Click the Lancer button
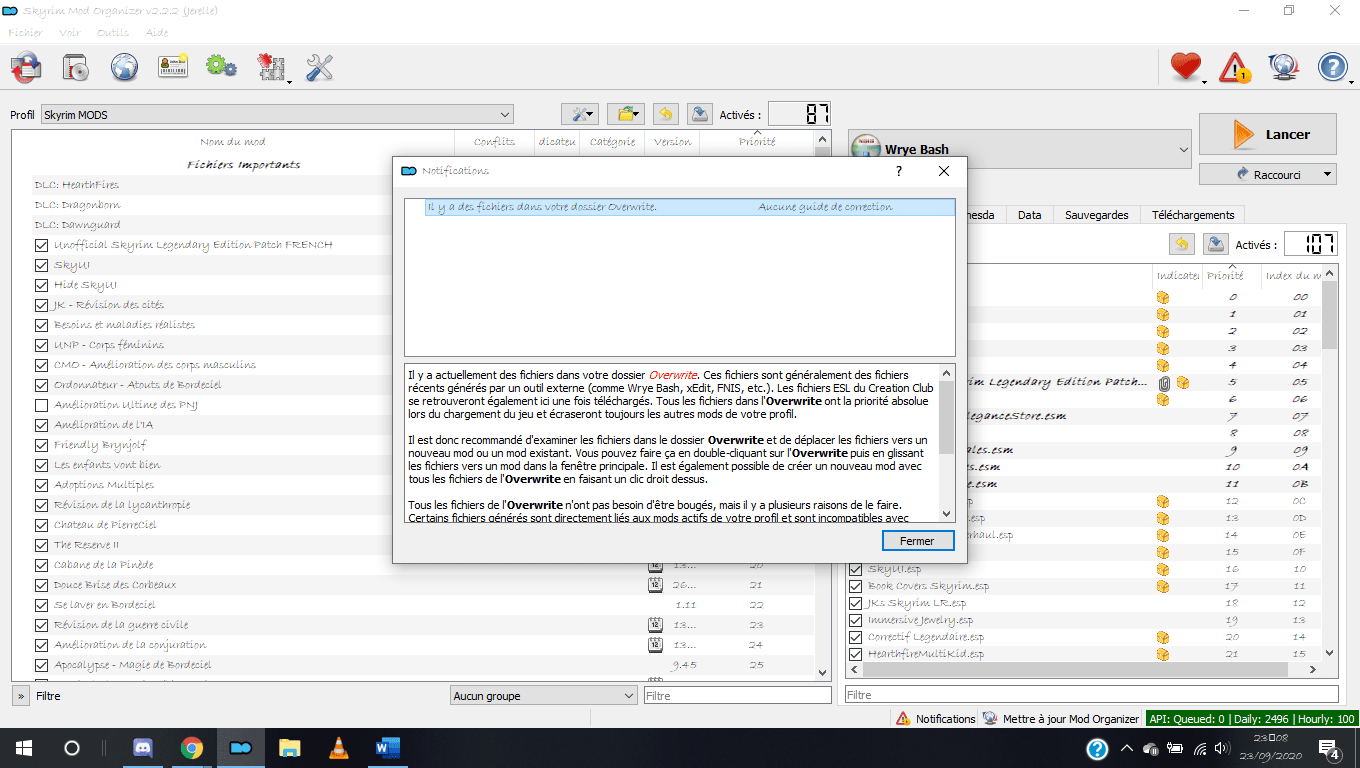This screenshot has width=1360, height=768. pyautogui.click(x=1268, y=134)
